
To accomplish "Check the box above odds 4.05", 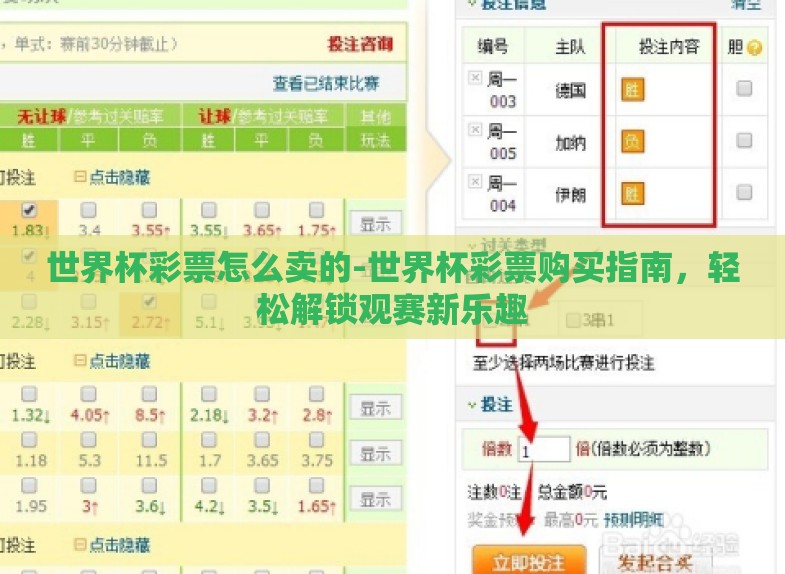I will click(x=89, y=394).
